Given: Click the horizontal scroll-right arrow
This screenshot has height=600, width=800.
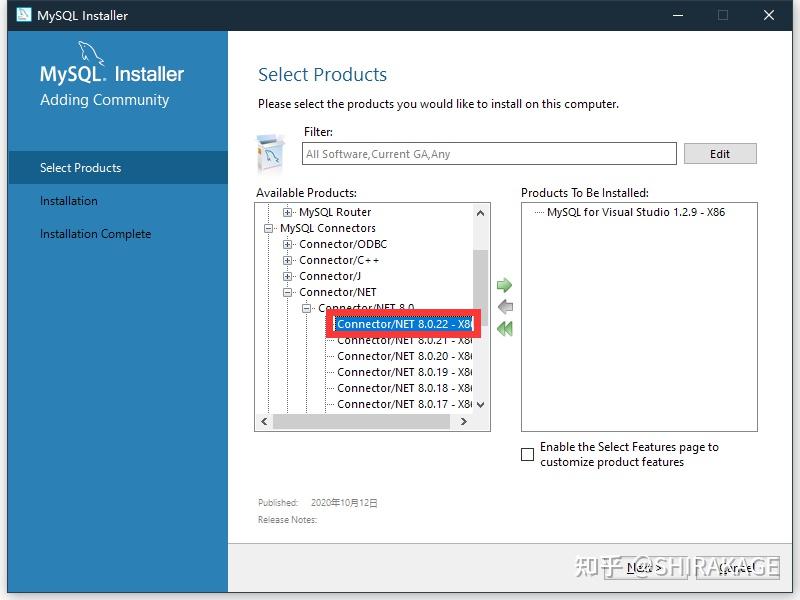Looking at the screenshot, I should (x=463, y=421).
